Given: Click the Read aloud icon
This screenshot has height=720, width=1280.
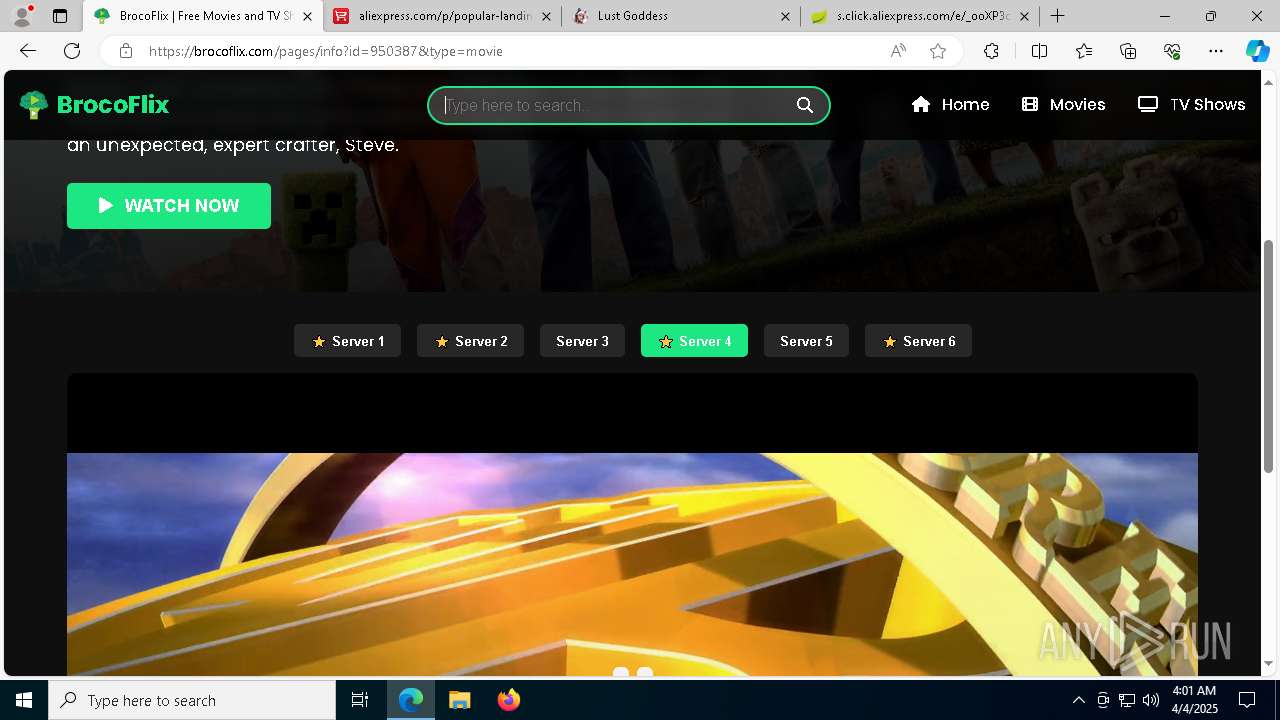Looking at the screenshot, I should (x=898, y=51).
